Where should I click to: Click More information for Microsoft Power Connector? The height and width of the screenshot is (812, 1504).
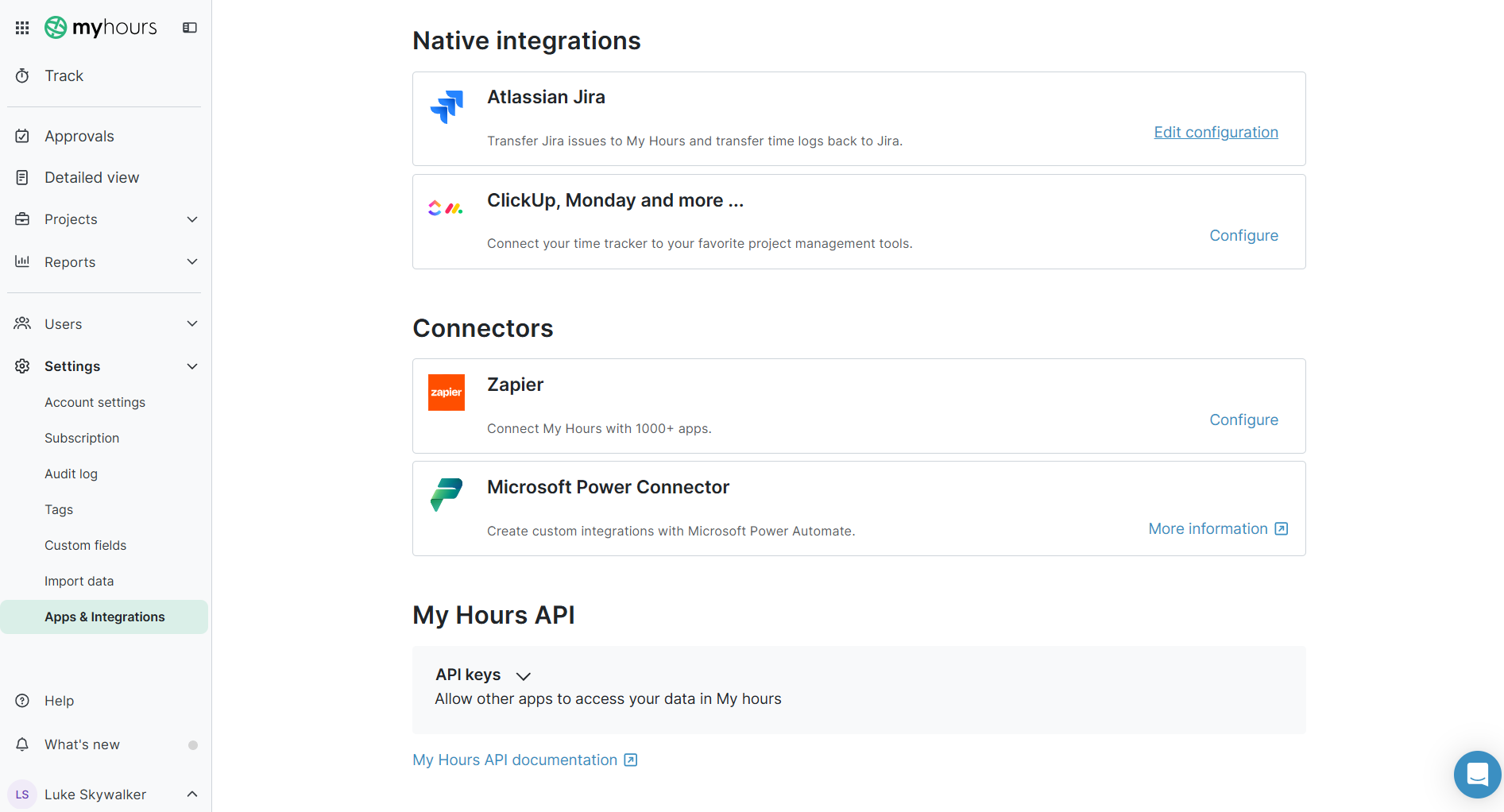(1208, 528)
